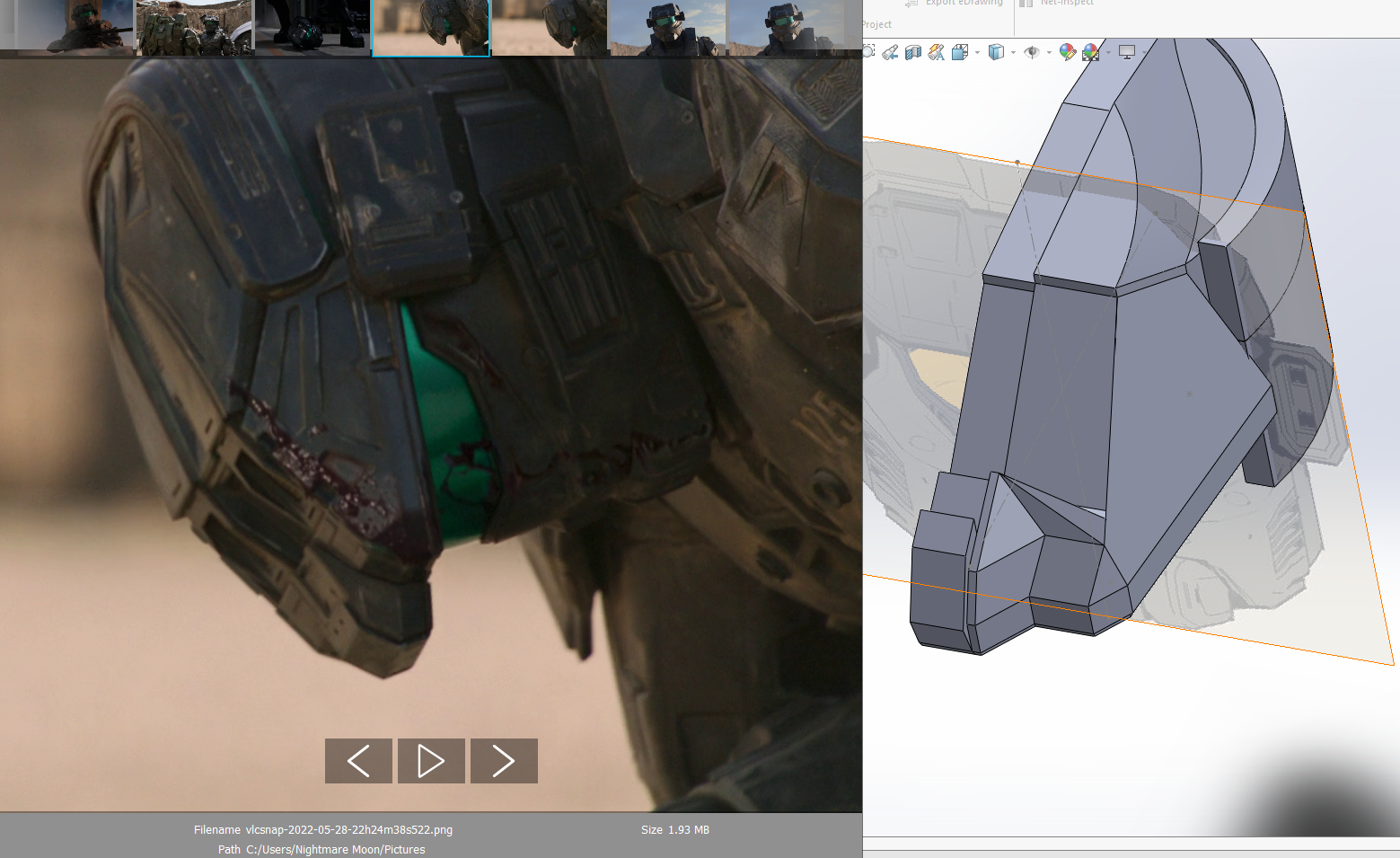
Task: Start the slideshow with the play button
Action: (431, 761)
